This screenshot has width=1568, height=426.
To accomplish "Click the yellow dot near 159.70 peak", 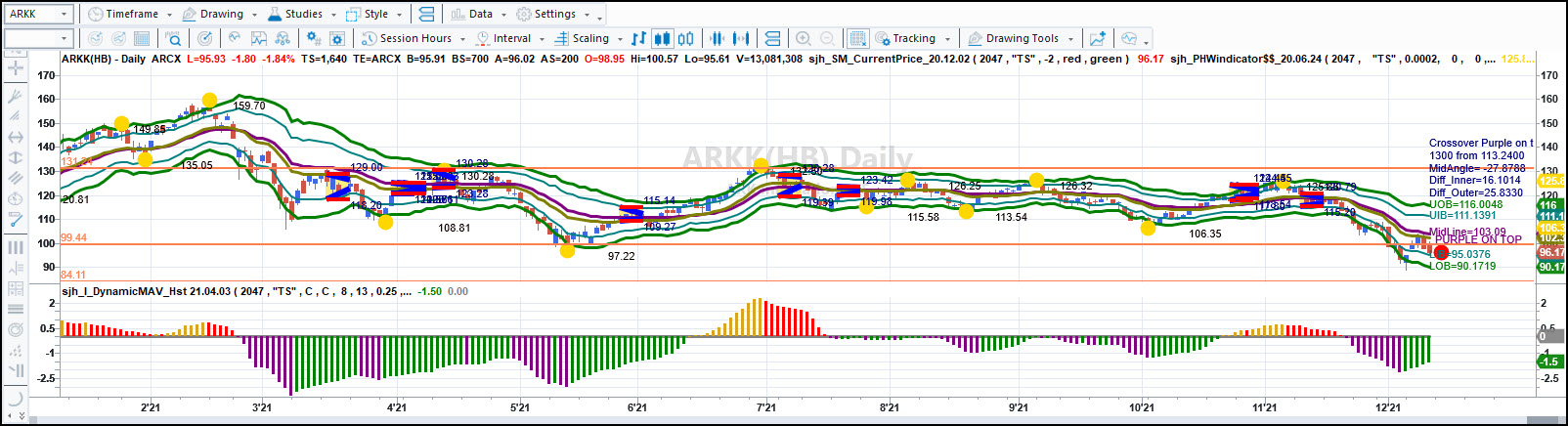I will point(209,100).
